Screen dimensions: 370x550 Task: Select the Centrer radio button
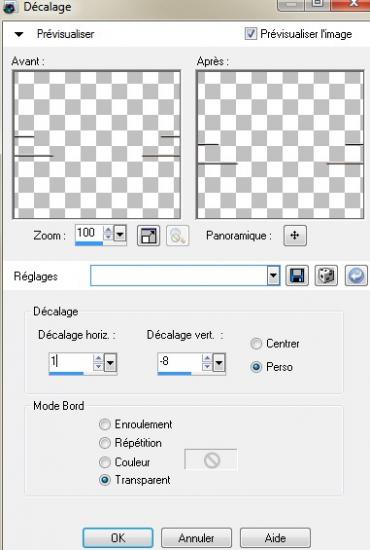[256, 344]
